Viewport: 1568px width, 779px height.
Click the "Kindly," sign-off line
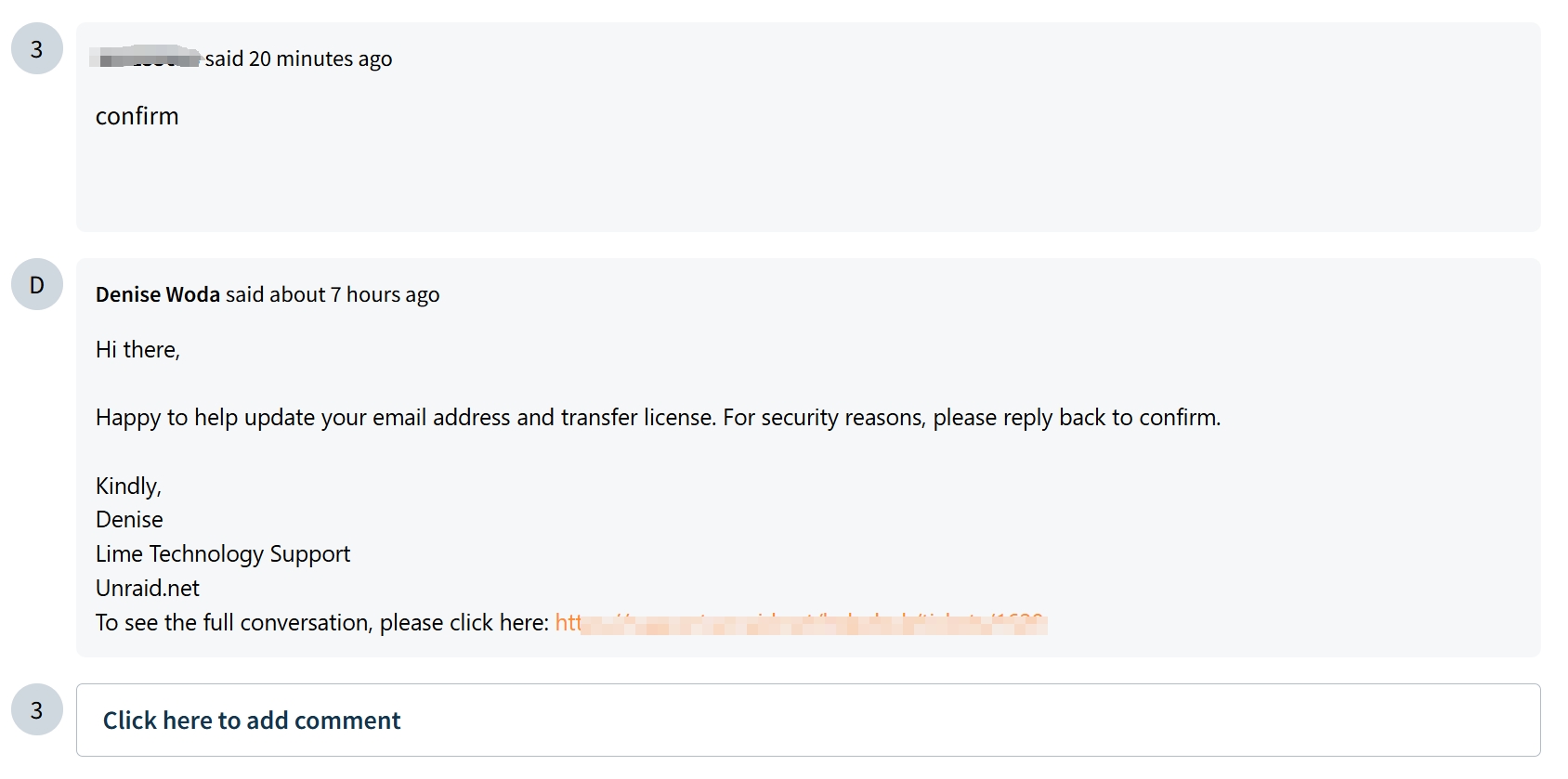tap(128, 486)
